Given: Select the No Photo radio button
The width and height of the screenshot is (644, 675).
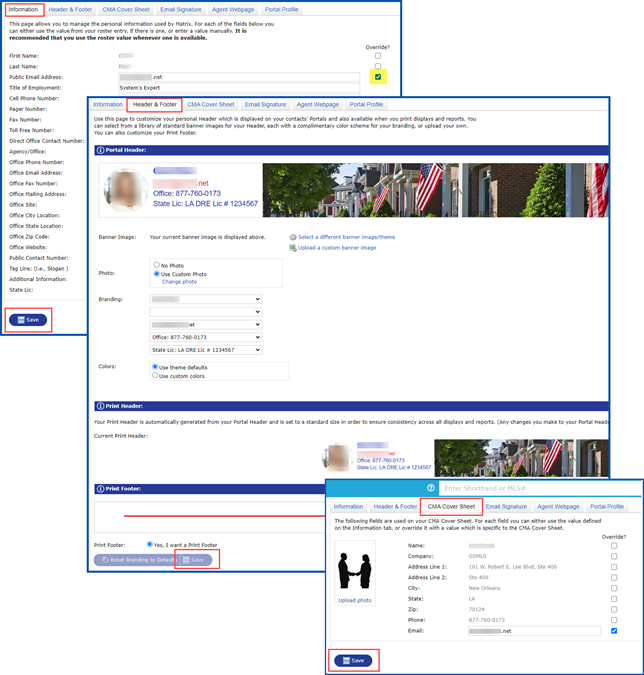Looking at the screenshot, I should tap(157, 265).
